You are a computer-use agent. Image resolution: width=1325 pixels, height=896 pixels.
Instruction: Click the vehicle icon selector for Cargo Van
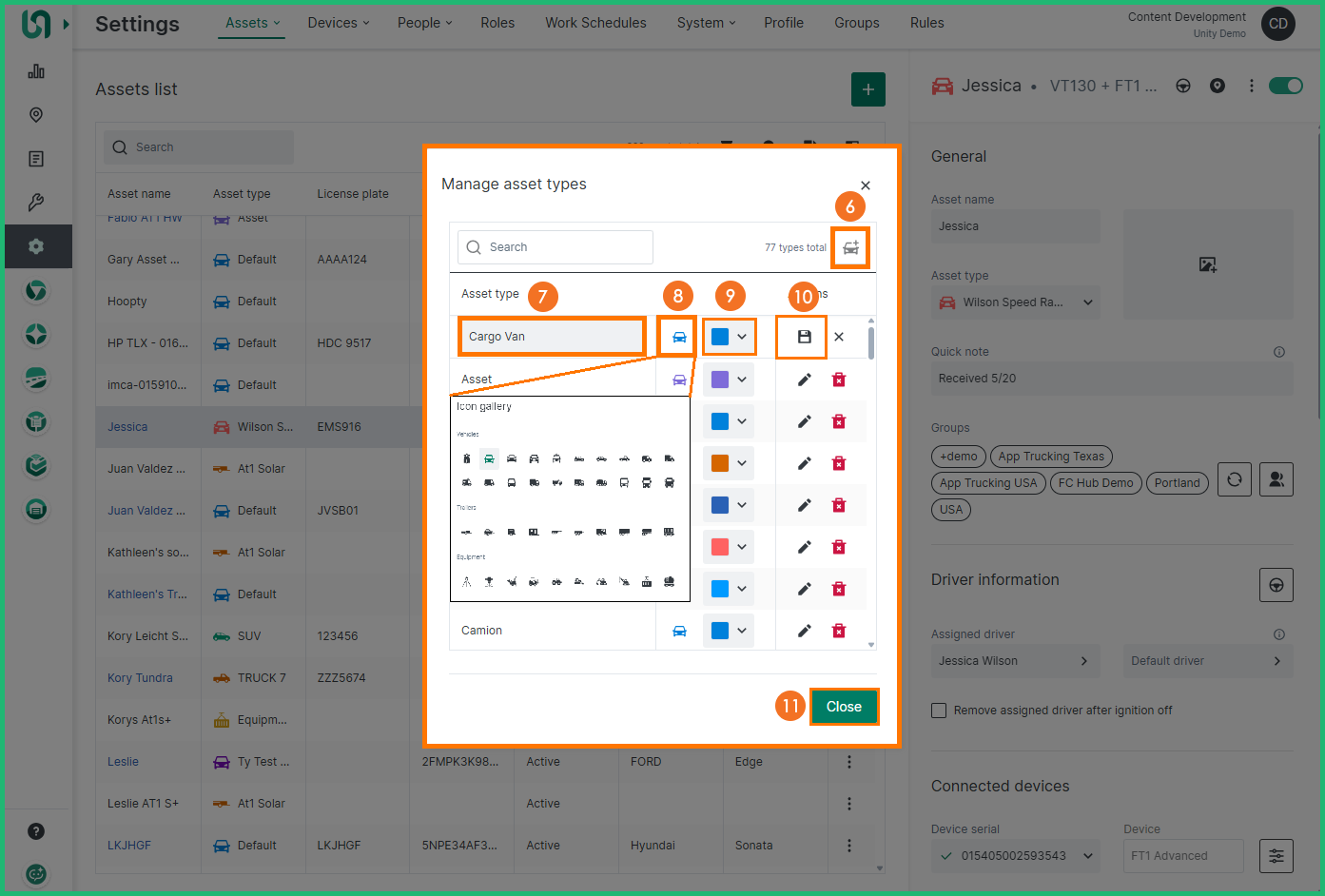[679, 337]
